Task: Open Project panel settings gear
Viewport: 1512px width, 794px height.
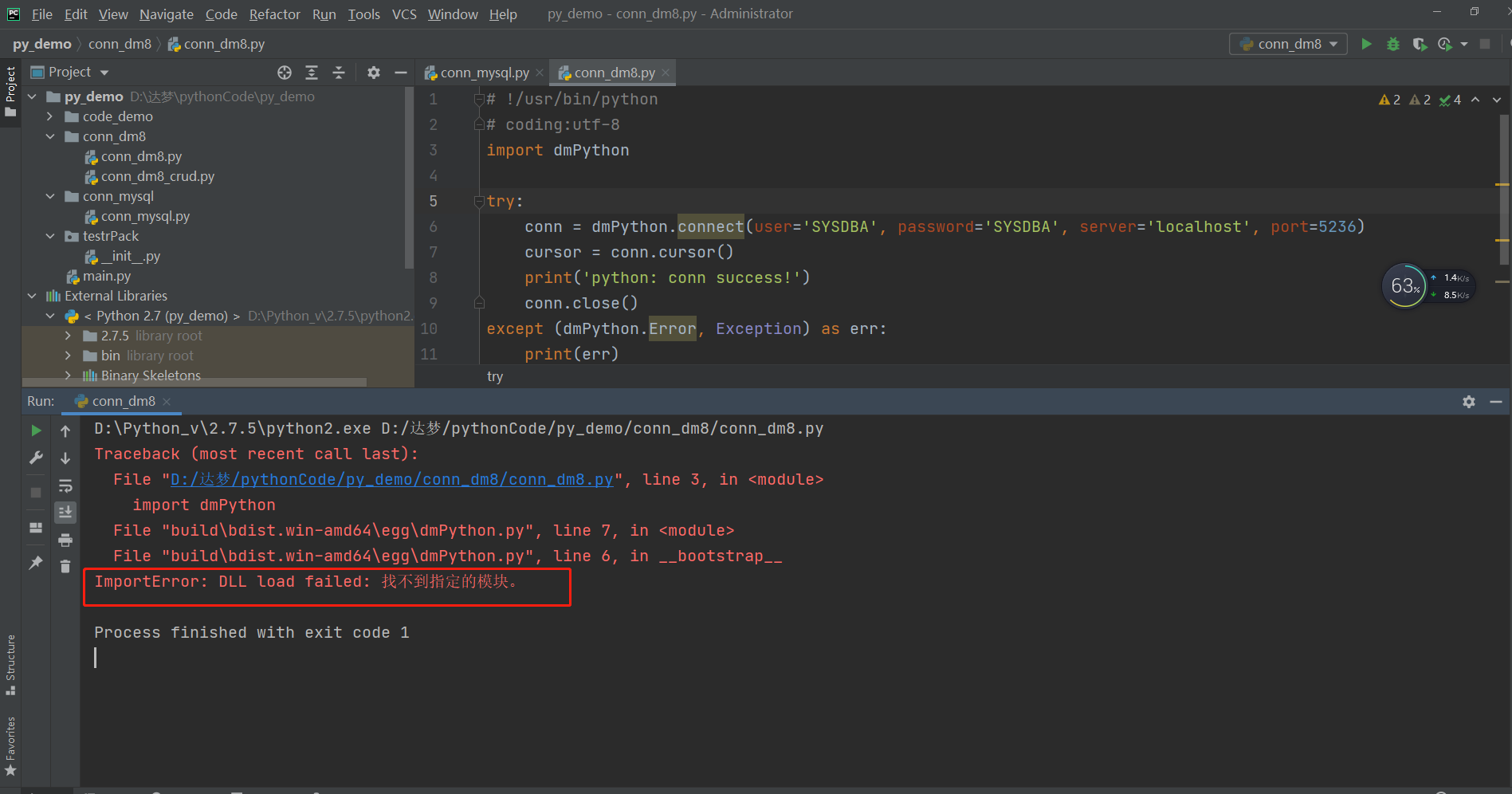Action: click(x=374, y=73)
